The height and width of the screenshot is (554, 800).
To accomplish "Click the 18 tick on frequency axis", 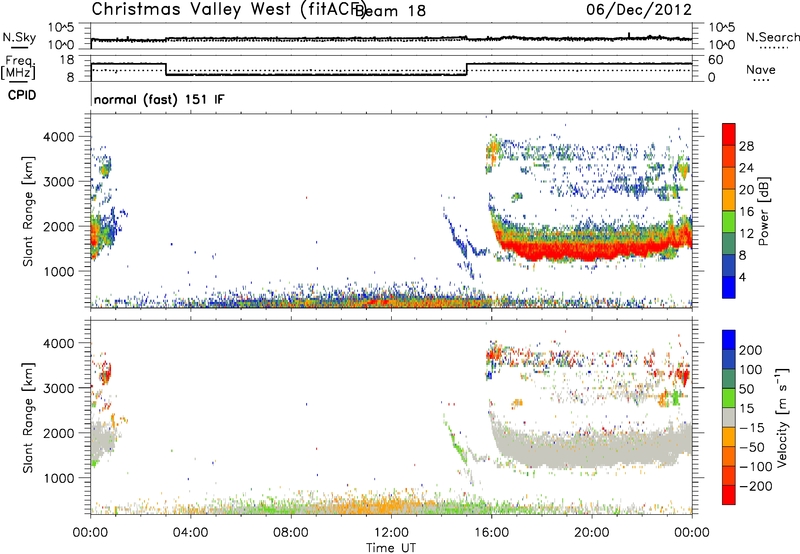I will (x=67, y=60).
